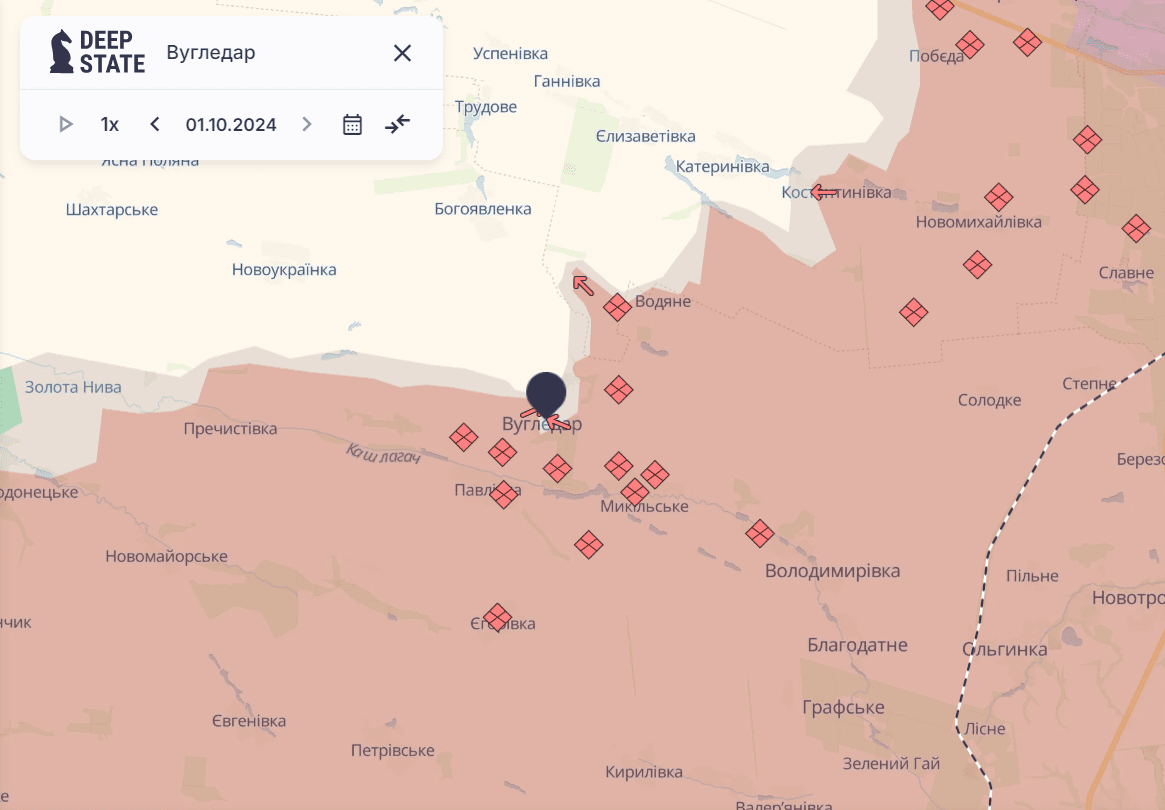The height and width of the screenshot is (810, 1165).
Task: Select the unit marker near Победа
Action: point(970,45)
